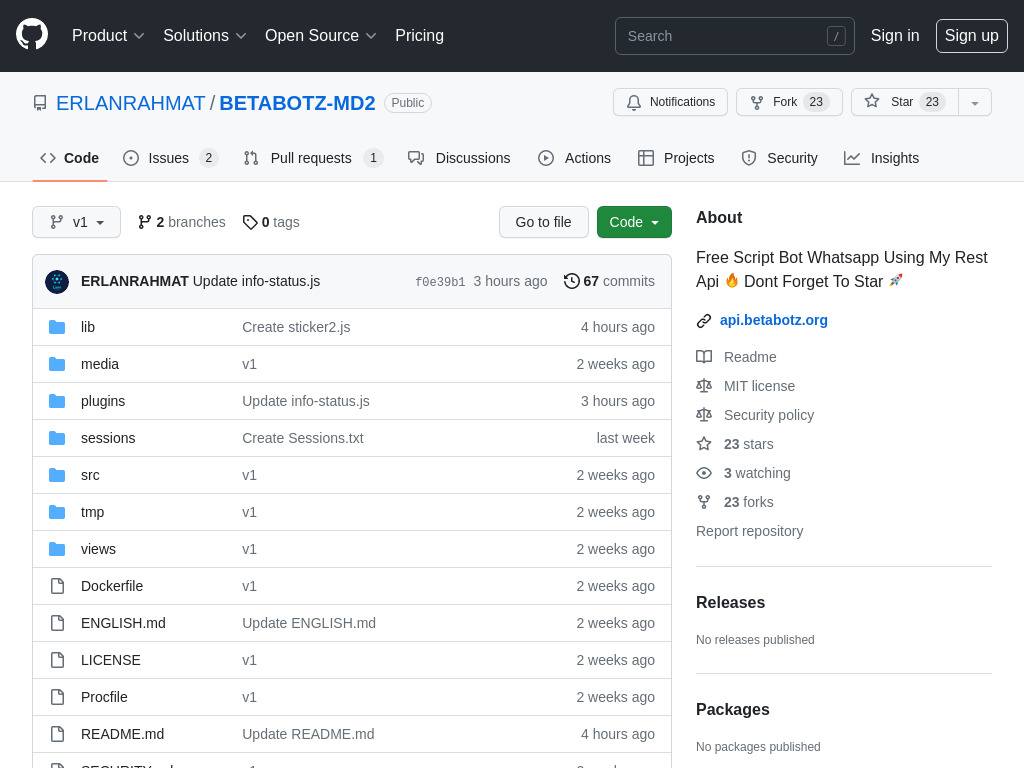Viewport: 1024px width, 768px height.
Task: Click the Sign up button
Action: point(971,36)
